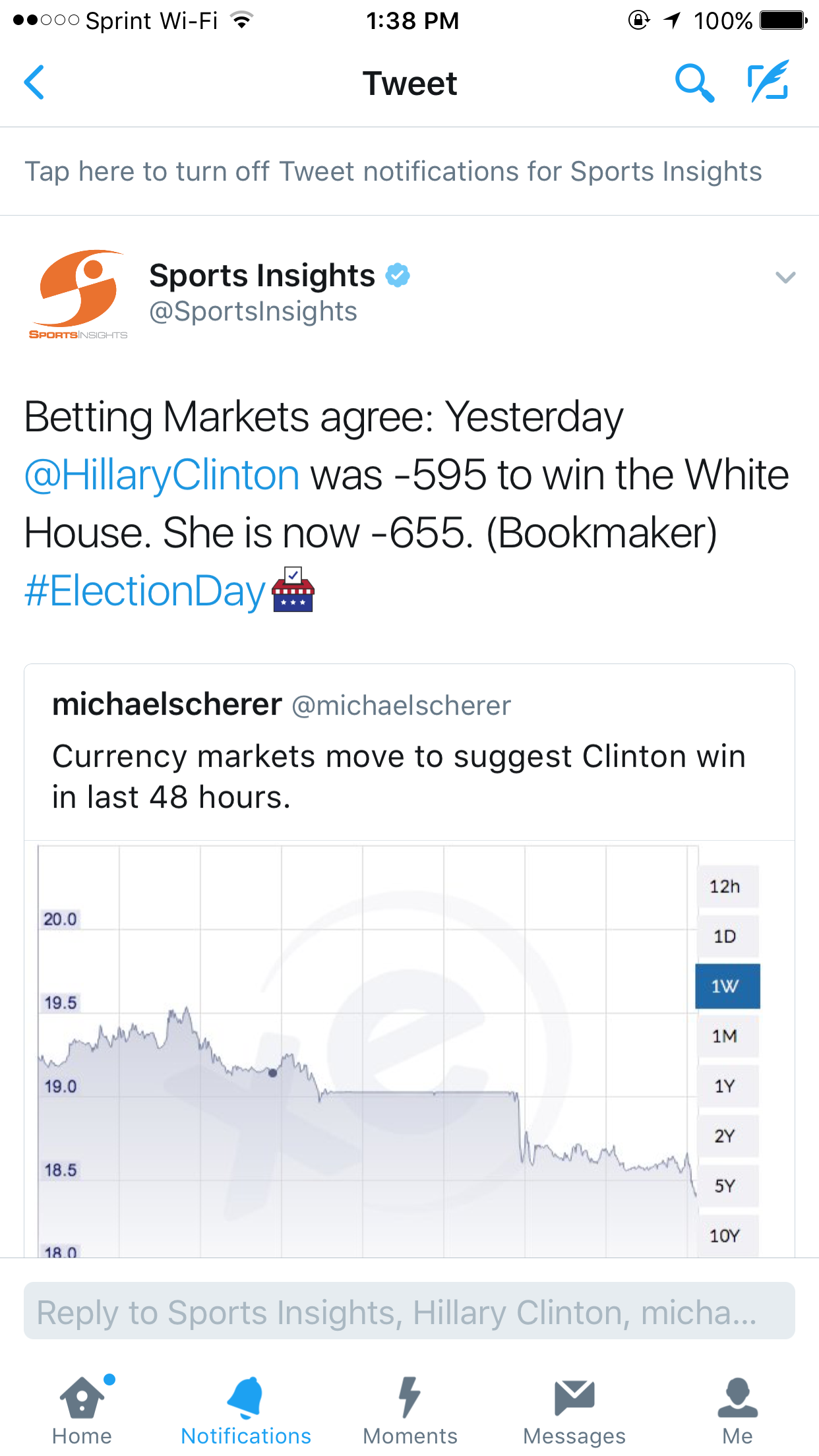The height and width of the screenshot is (1456, 819).
Task: Turn off Tweet notifications for Sports Insights
Action: [393, 171]
